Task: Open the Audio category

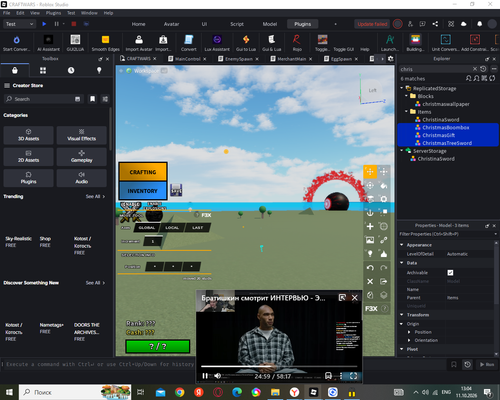Action: pos(82,178)
